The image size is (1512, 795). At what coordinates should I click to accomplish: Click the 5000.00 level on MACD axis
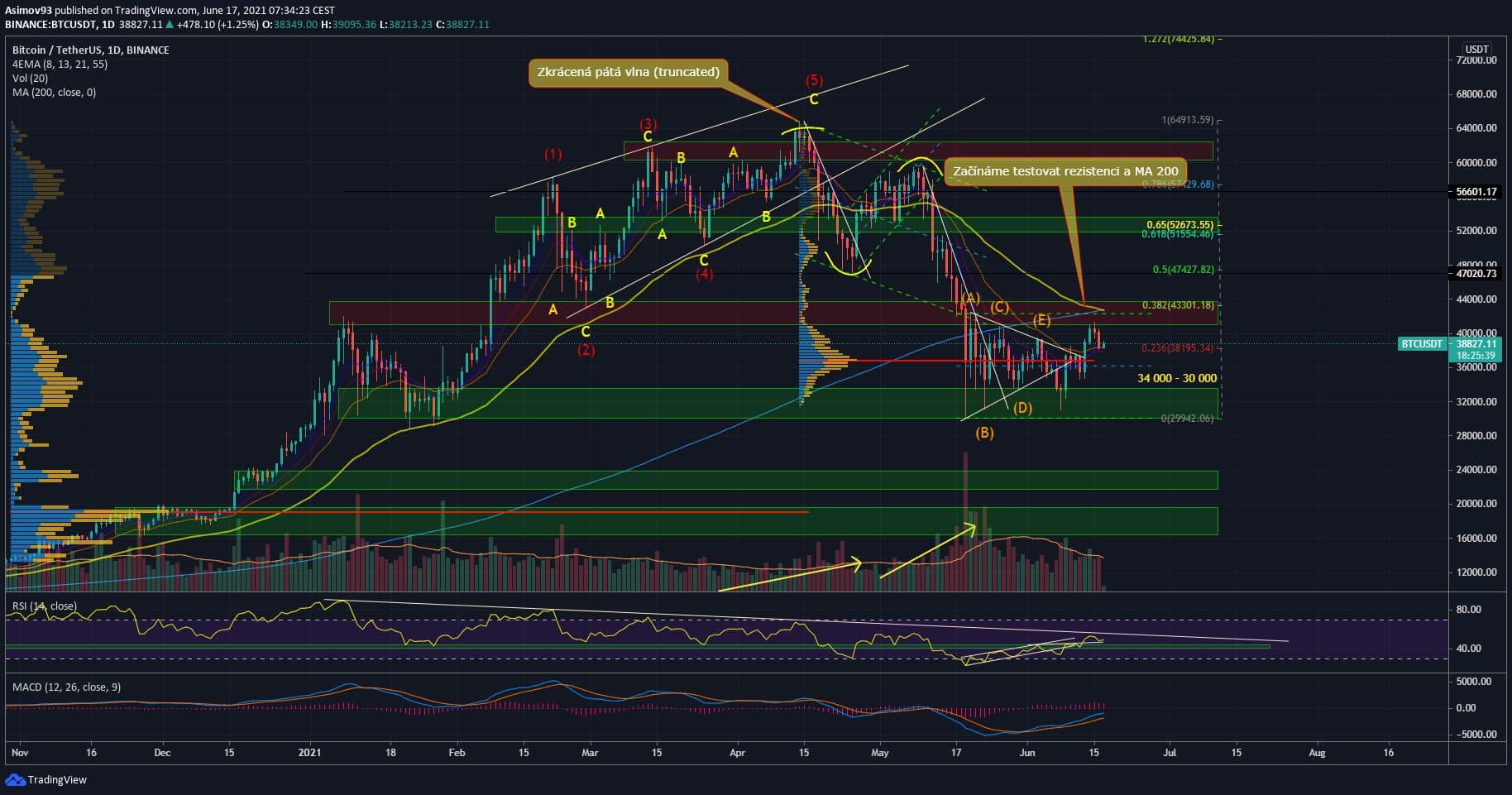[1474, 682]
